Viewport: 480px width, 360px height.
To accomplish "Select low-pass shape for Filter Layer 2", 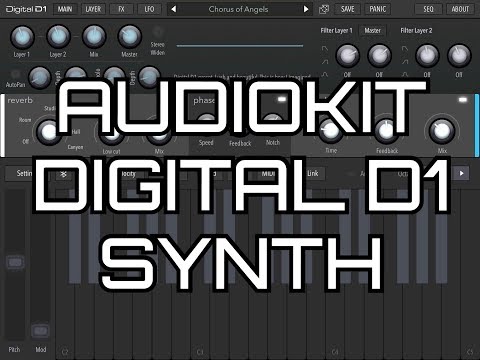I will tap(405, 49).
